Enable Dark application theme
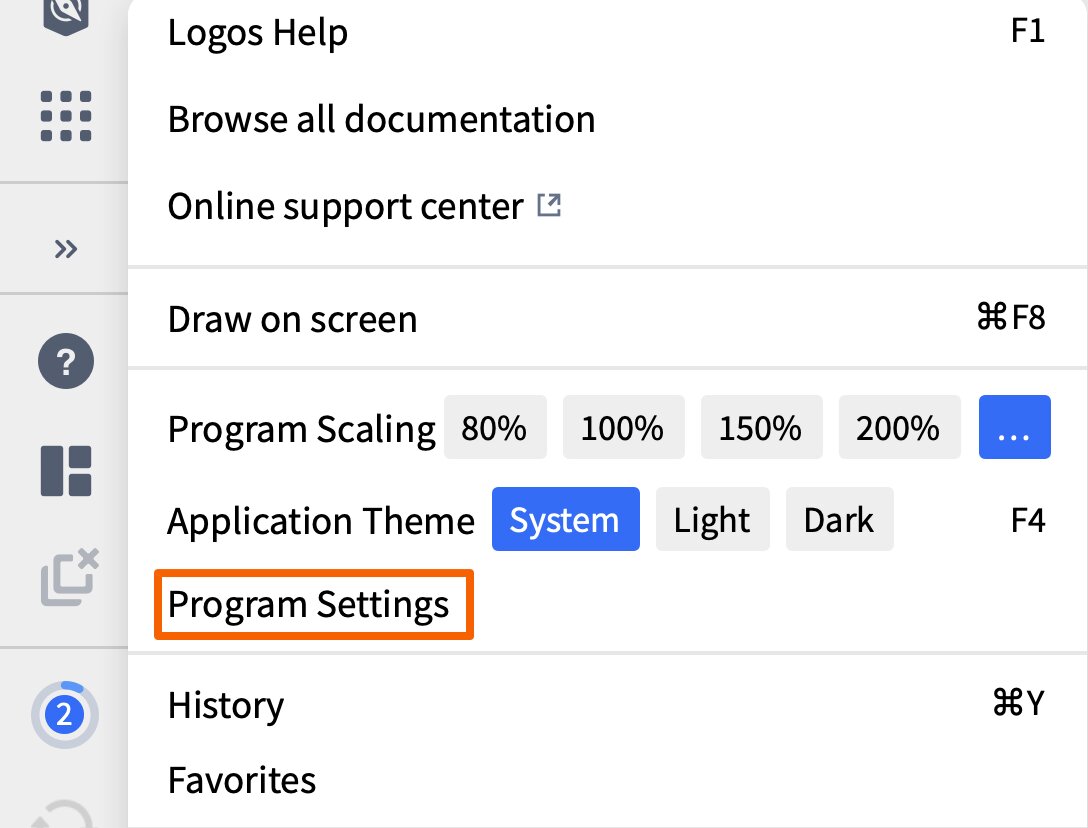1088x828 pixels. [x=839, y=519]
